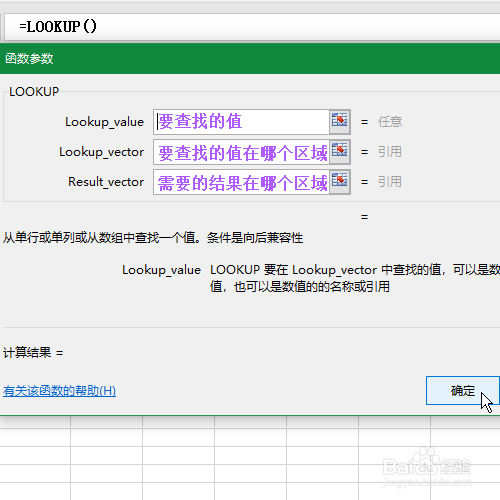Select the Result_vector field label

(x=106, y=182)
